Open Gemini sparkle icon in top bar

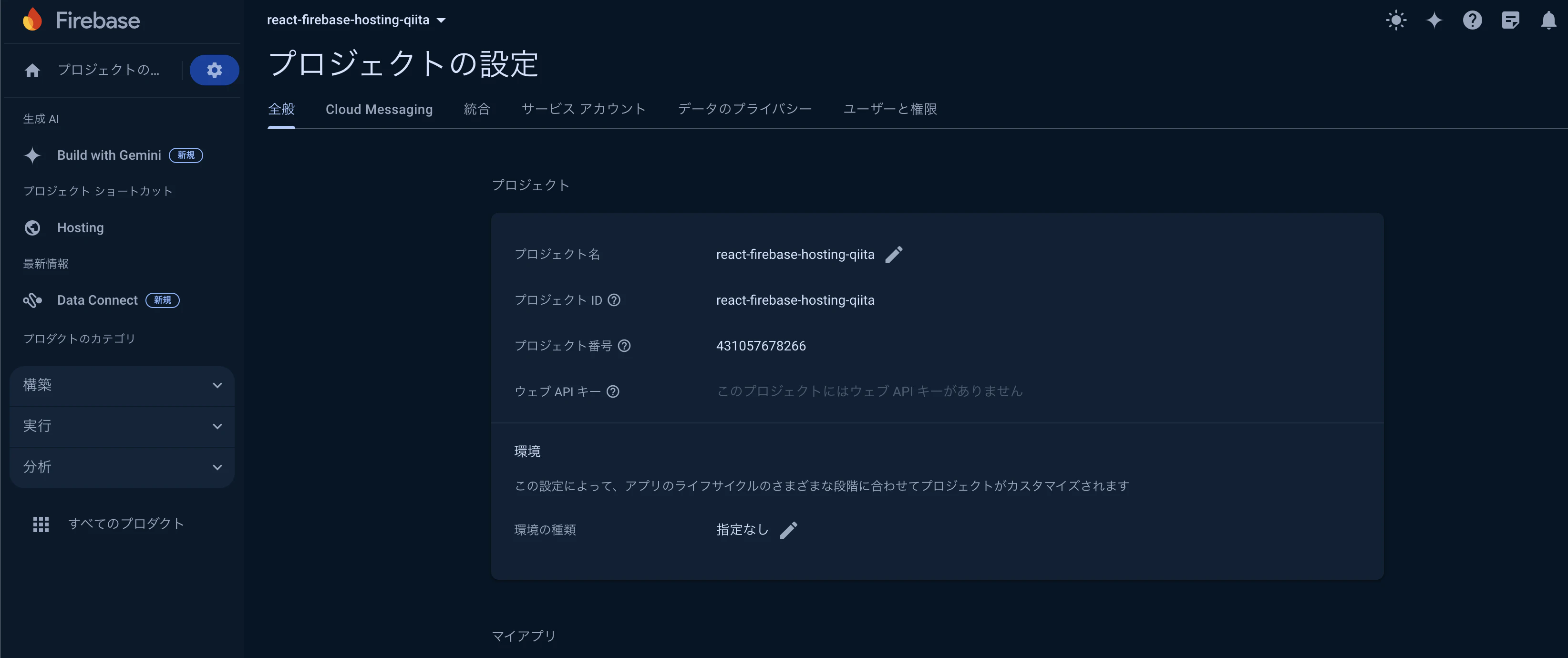[x=1434, y=20]
